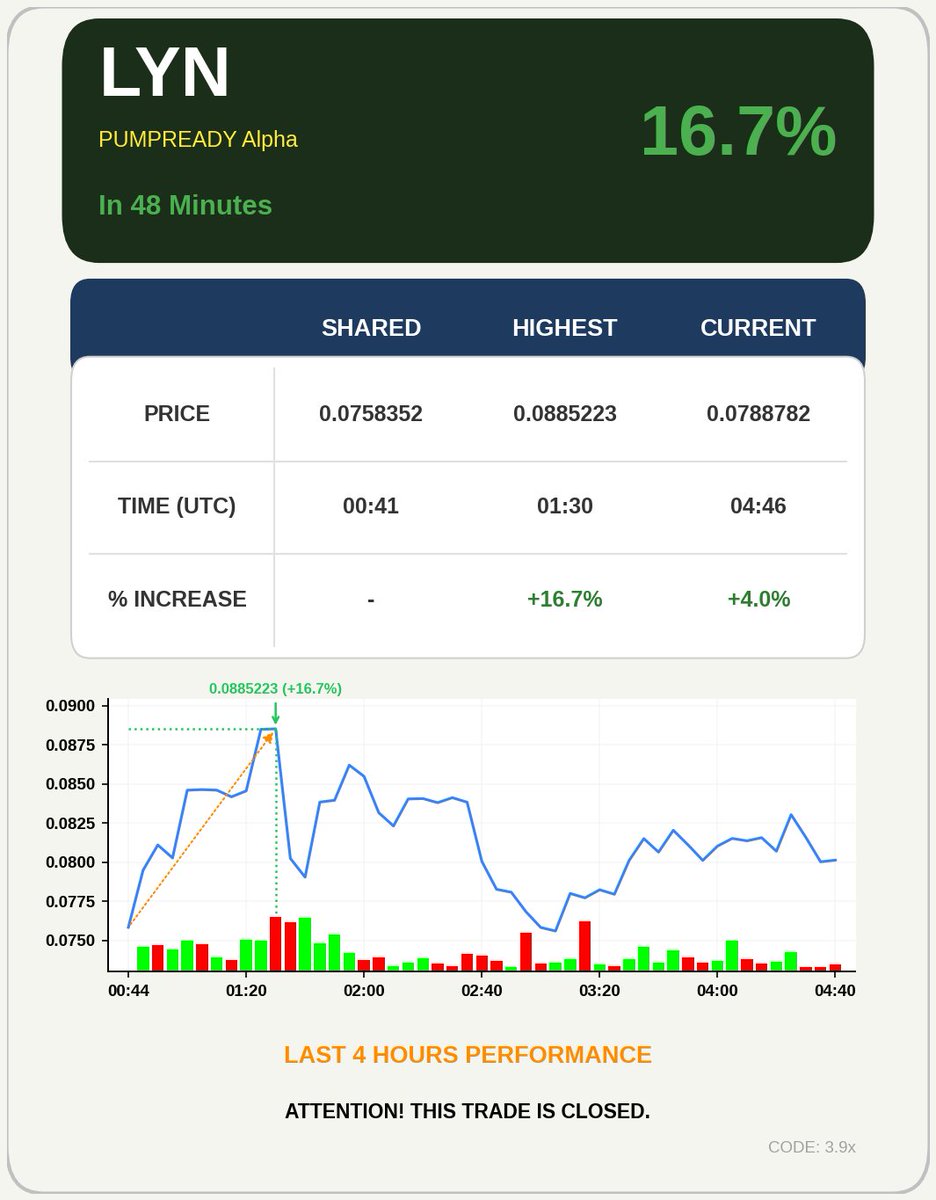Click current time 04:46

click(758, 506)
